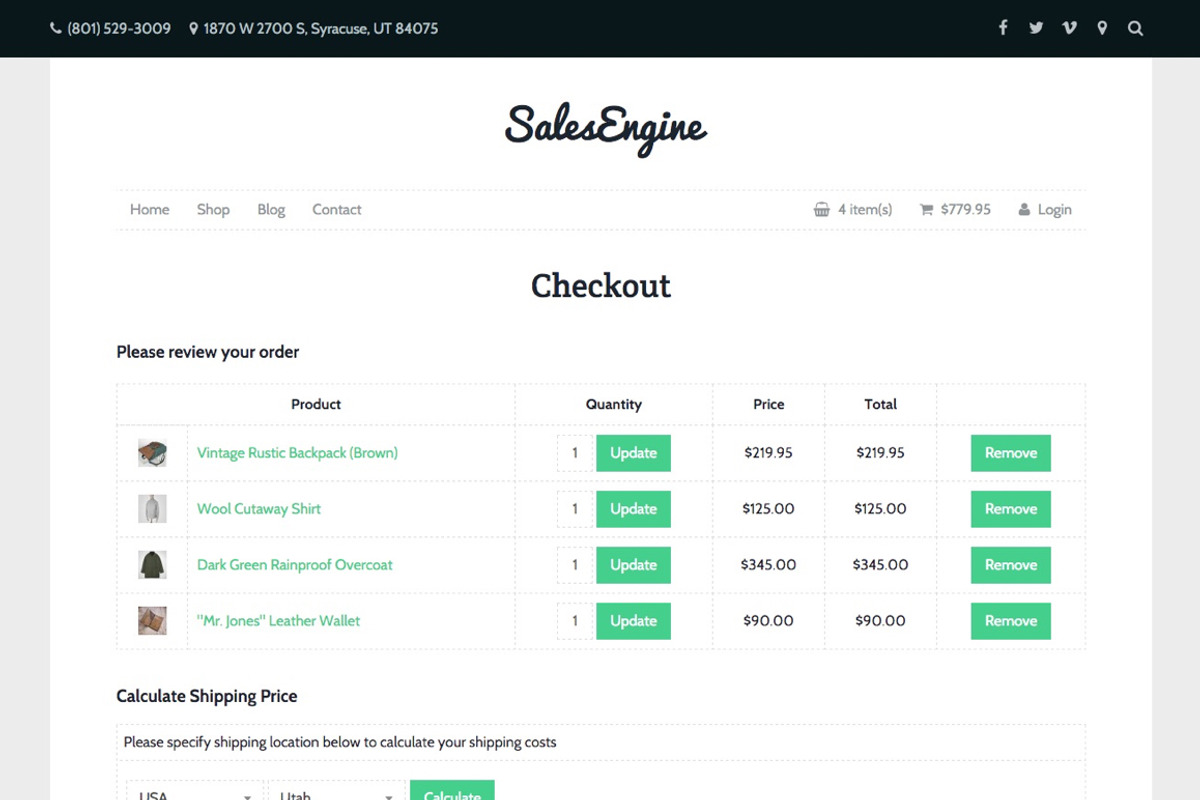The height and width of the screenshot is (800, 1200).
Task: Remove Leather Wallet from order
Action: (1011, 621)
